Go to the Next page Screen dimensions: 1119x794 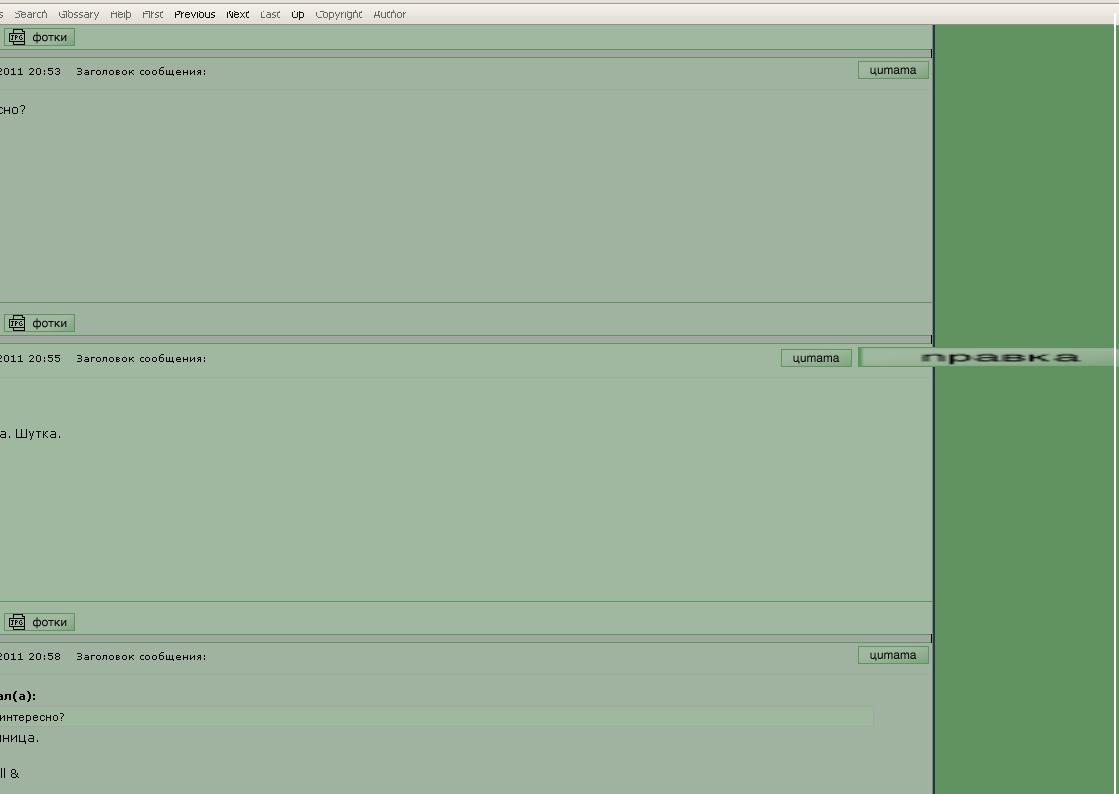[238, 14]
